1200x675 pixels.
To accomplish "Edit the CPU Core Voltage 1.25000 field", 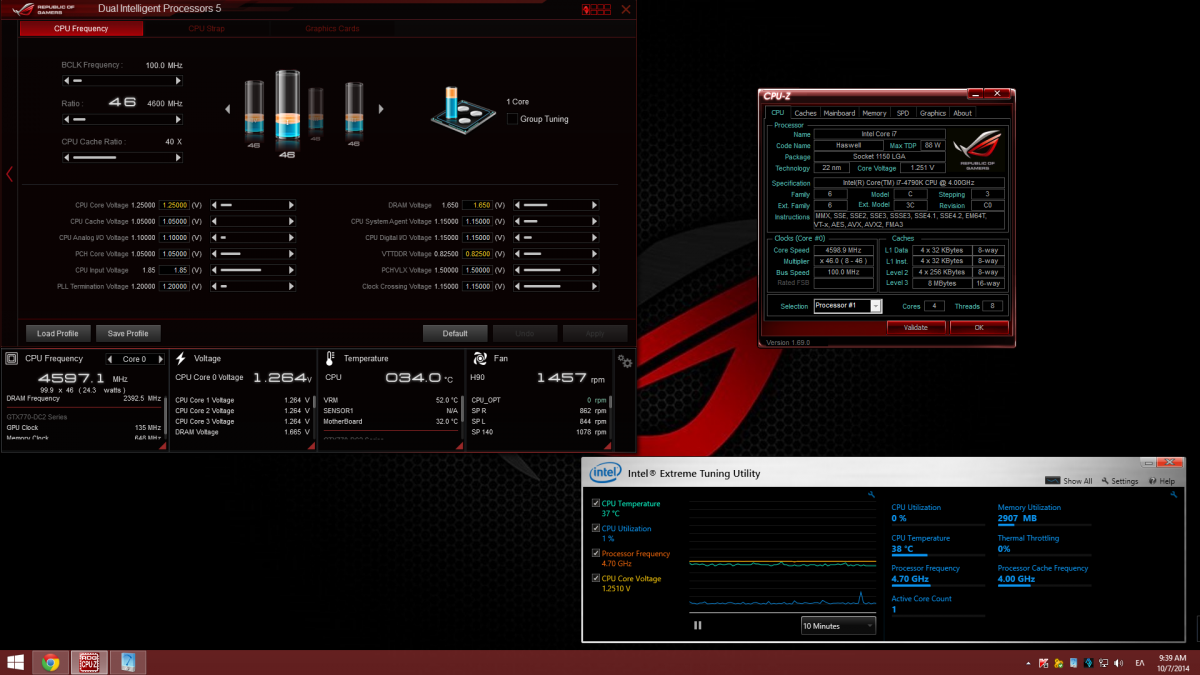I will [x=173, y=205].
